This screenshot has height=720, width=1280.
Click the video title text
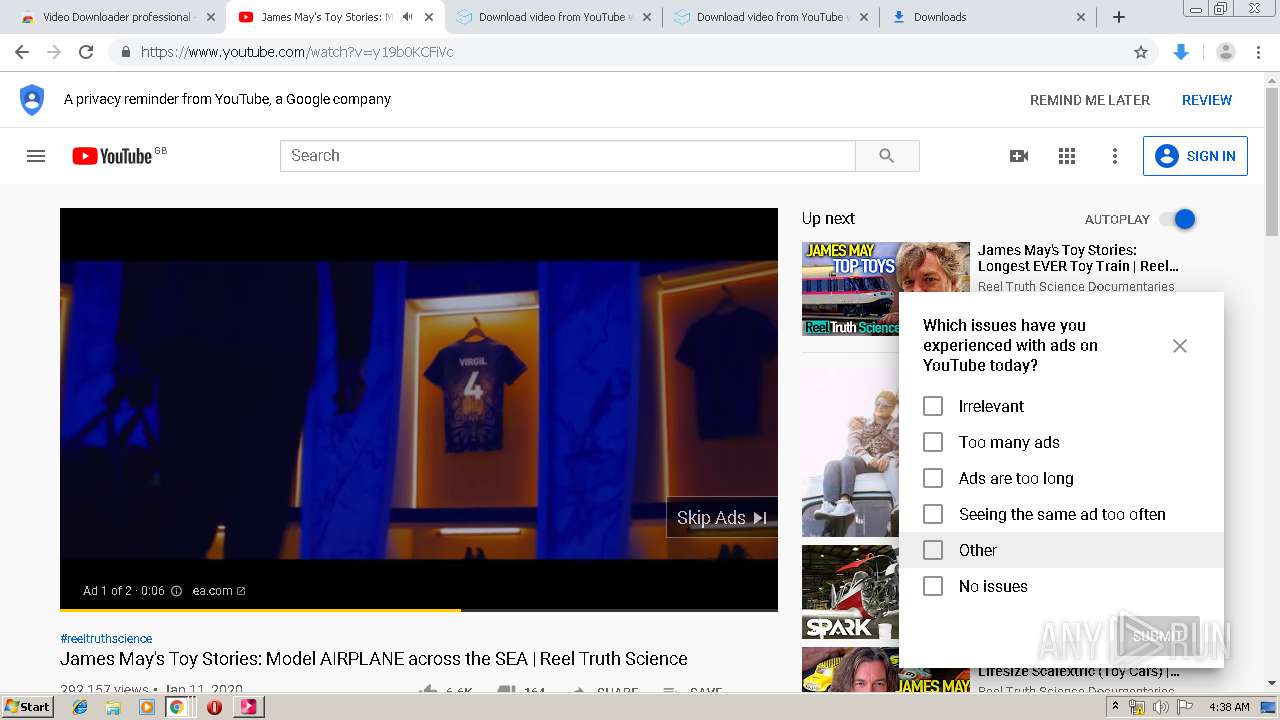pos(374,659)
